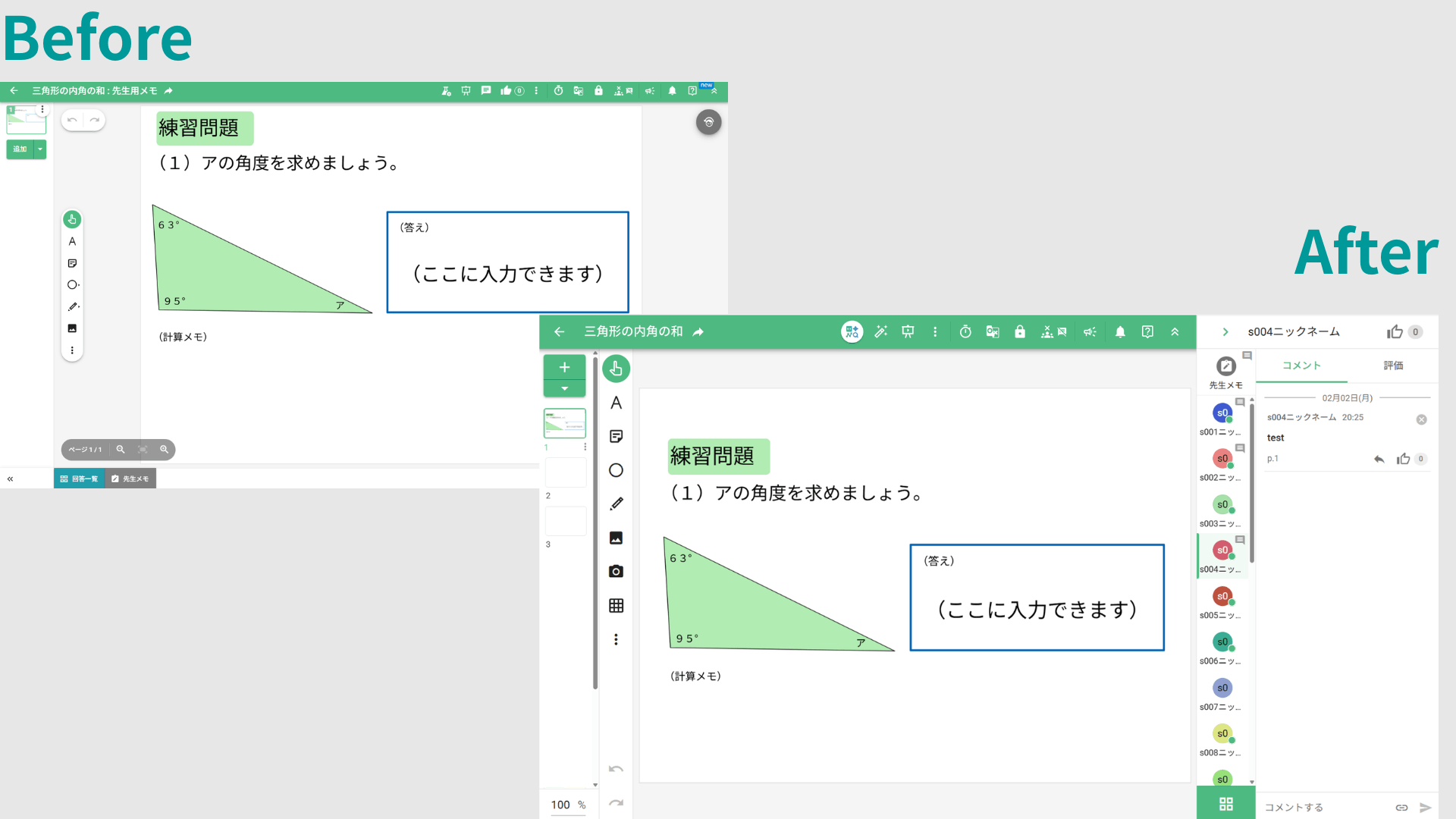
Task: Open the コメント tab
Action: tap(1301, 366)
